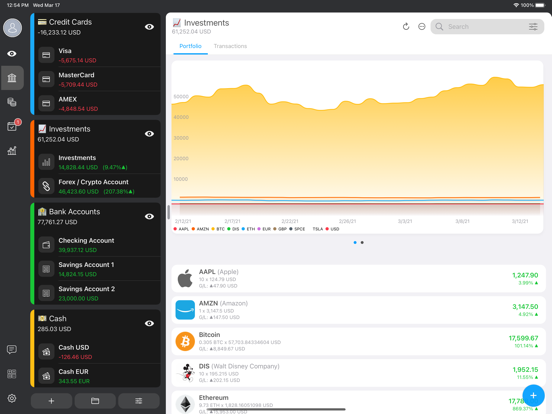Viewport: 552px width, 414px height.
Task: Open the Accounts bank icon in sidebar
Action: [x=12, y=78]
